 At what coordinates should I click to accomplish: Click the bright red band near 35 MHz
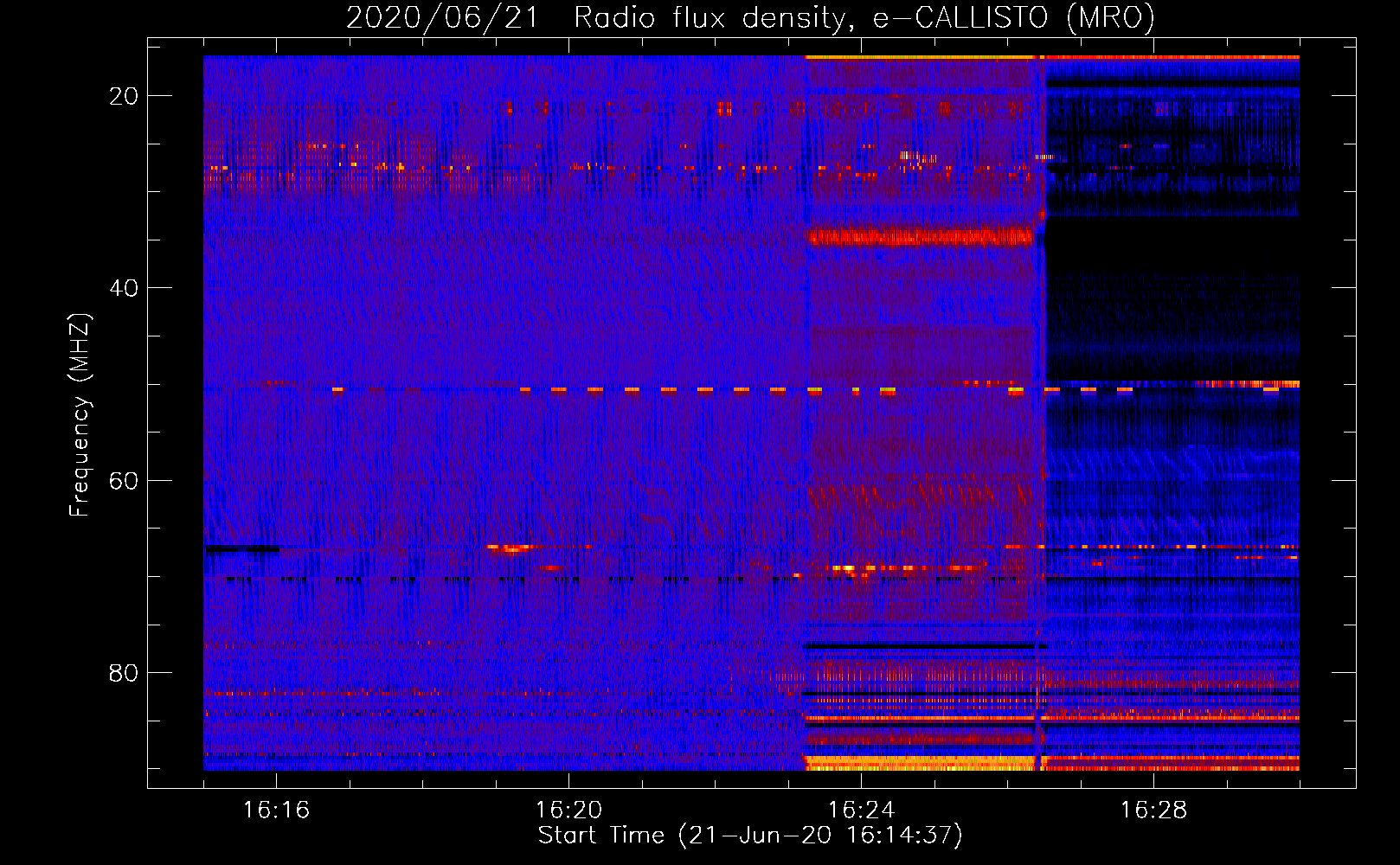pos(920,236)
